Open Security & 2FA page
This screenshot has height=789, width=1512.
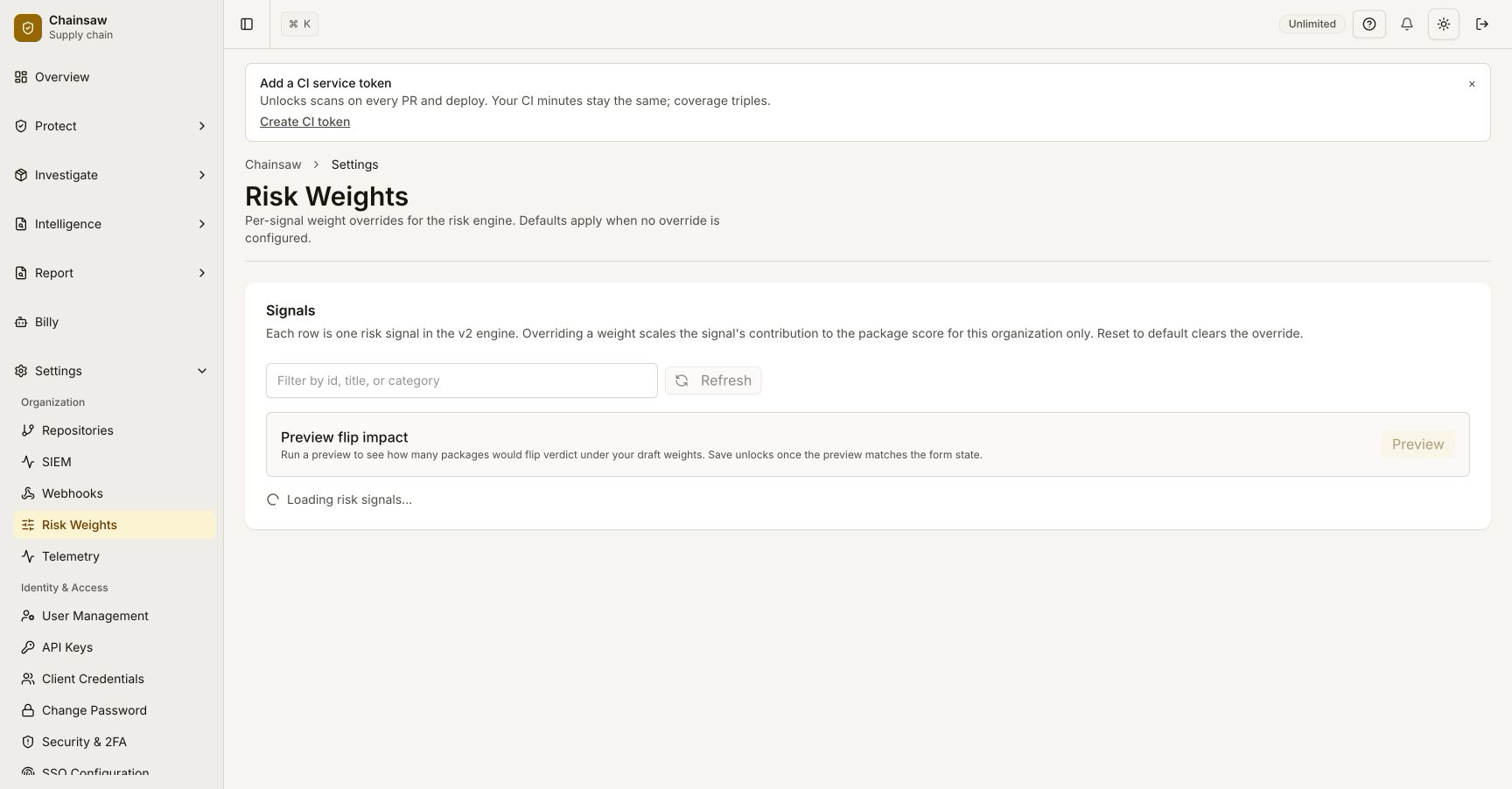coord(115,742)
